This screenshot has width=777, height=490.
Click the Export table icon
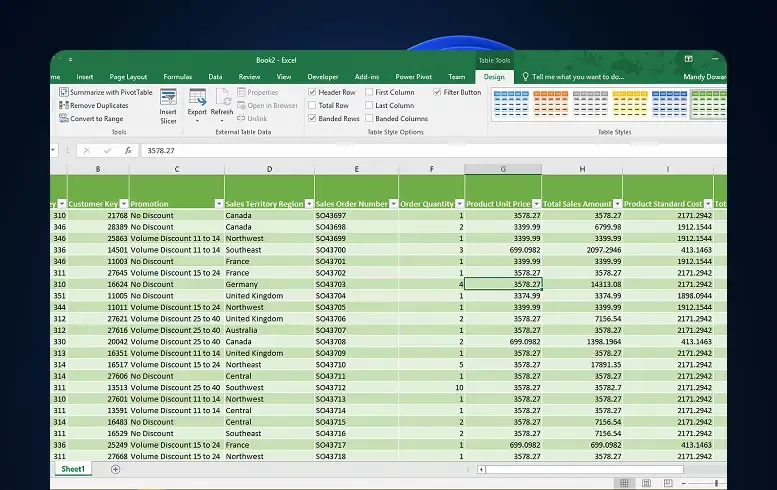[197, 102]
